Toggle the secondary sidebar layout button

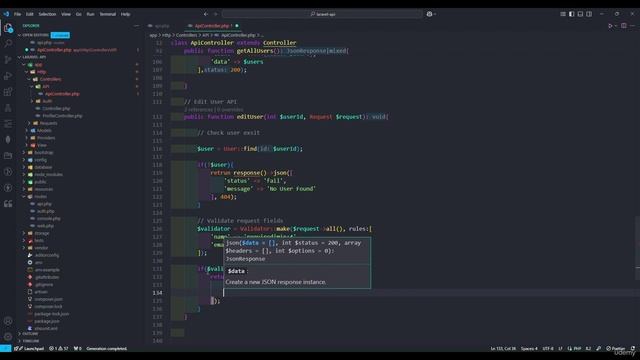[x=589, y=14]
